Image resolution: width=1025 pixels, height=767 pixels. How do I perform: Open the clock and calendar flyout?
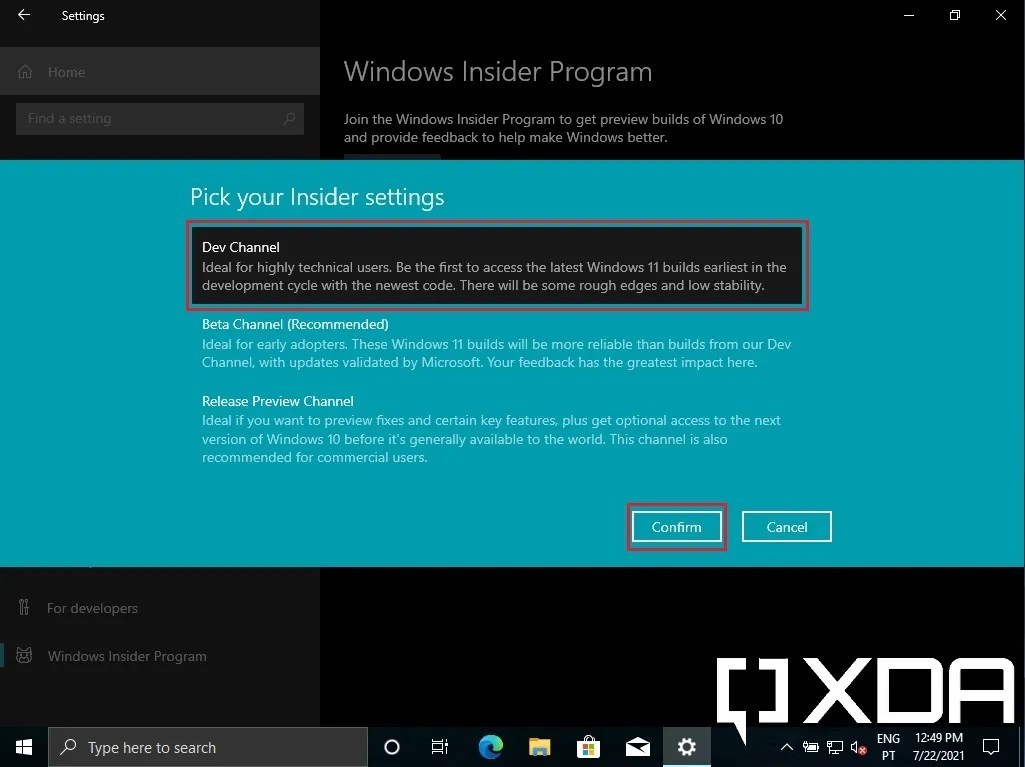[937, 747]
